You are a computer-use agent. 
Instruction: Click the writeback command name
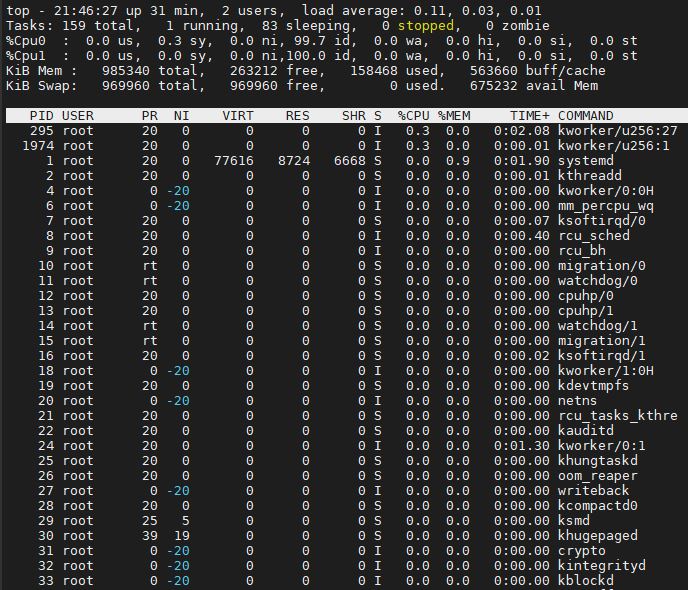(594, 490)
